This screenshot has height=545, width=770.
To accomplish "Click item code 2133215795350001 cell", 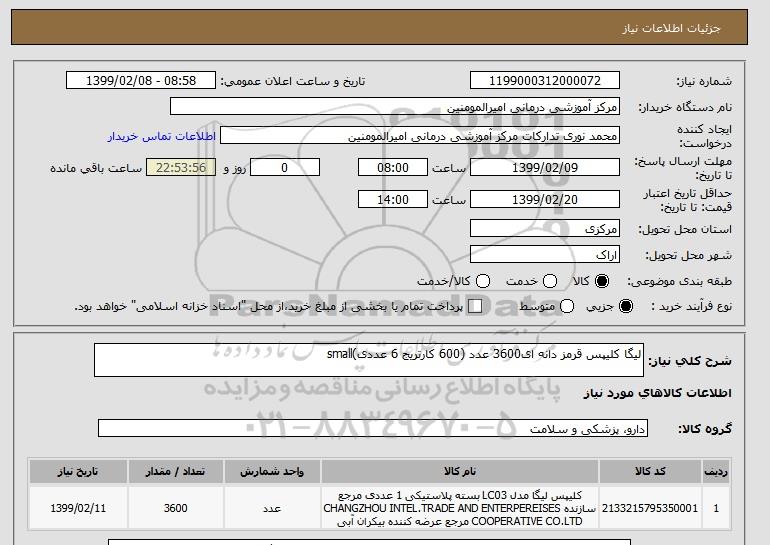I will (650, 508).
